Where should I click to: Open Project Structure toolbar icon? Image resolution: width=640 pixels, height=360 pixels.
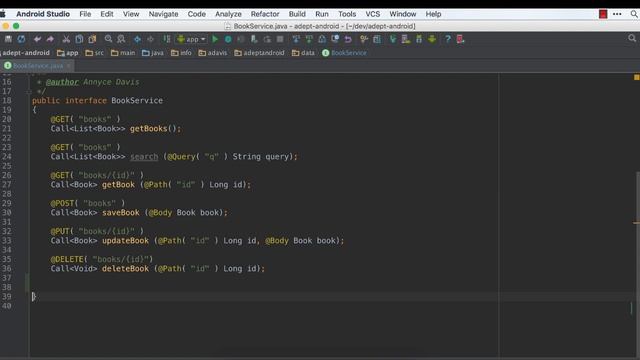click(377, 39)
